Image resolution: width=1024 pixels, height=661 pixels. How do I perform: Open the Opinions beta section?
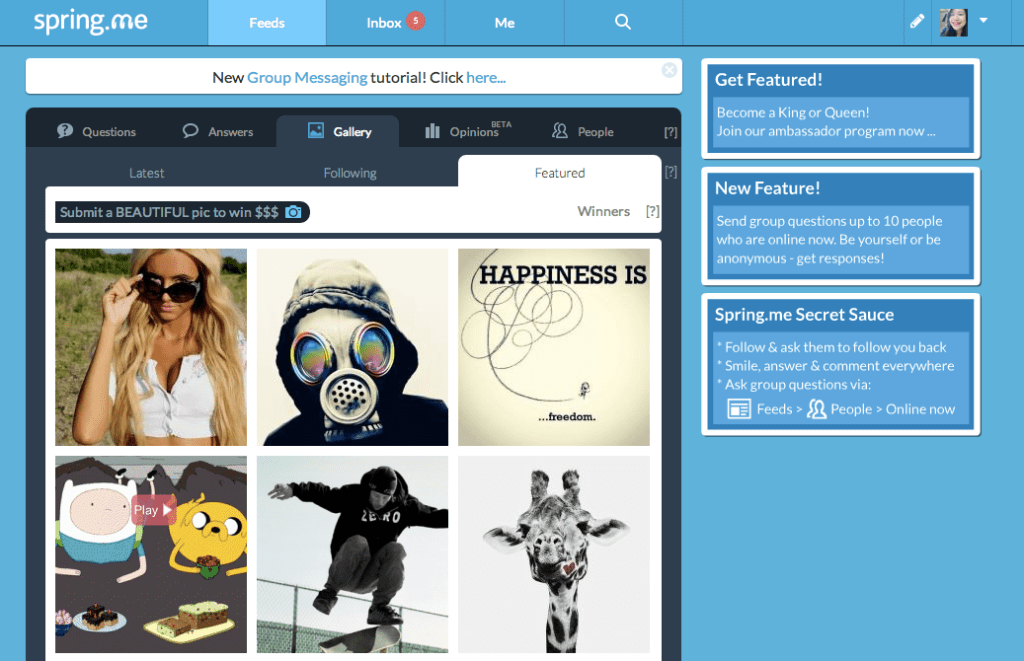(468, 131)
